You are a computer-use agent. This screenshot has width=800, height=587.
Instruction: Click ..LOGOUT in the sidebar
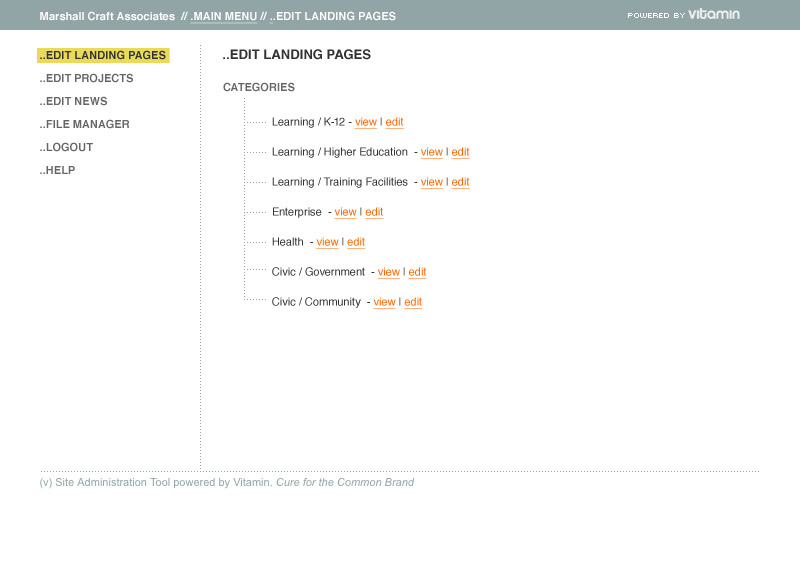67,147
